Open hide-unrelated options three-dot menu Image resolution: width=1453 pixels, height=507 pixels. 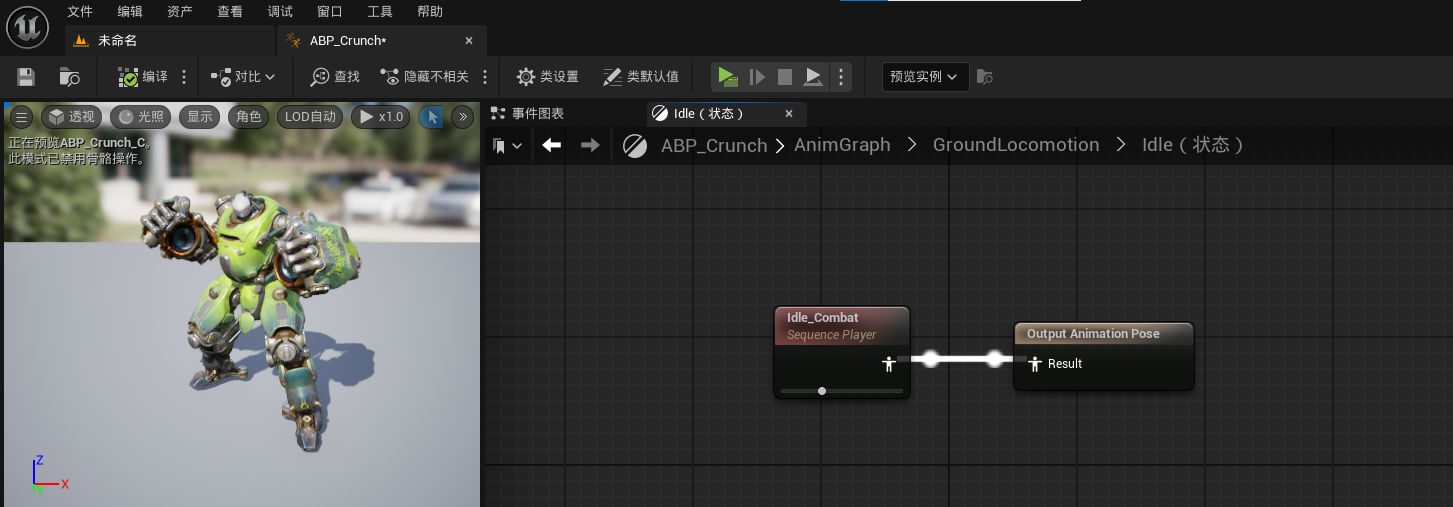click(x=485, y=77)
